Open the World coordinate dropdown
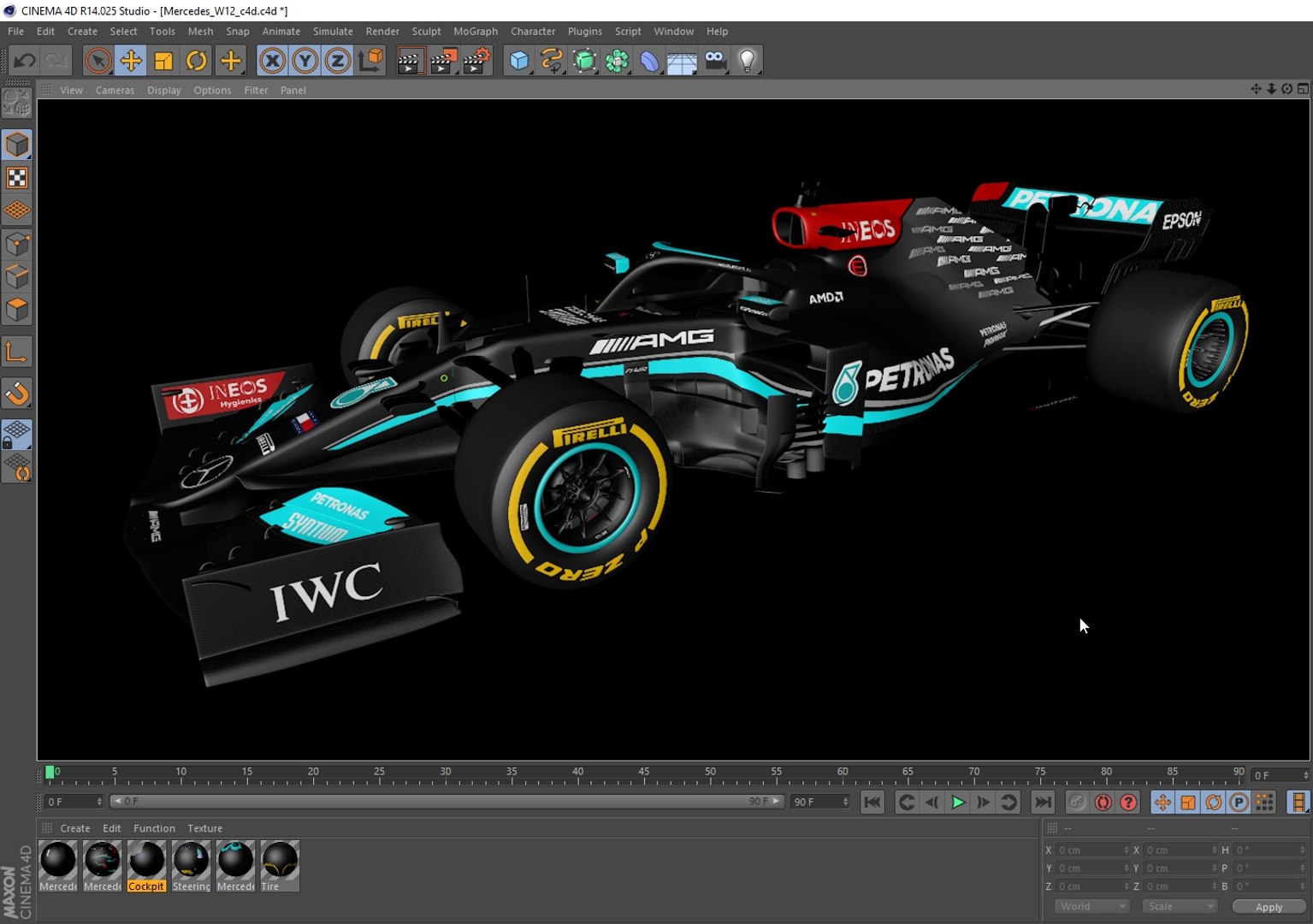The image size is (1313, 924). point(1092,906)
